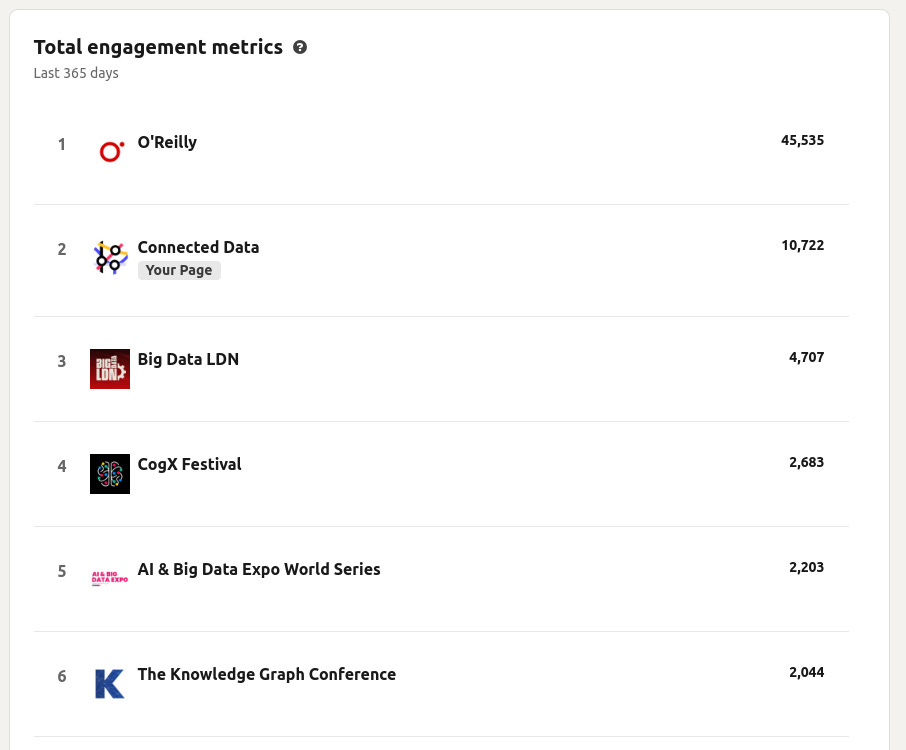Select the Big Data LDN name
Screen dimensions: 906x750
click(x=188, y=359)
